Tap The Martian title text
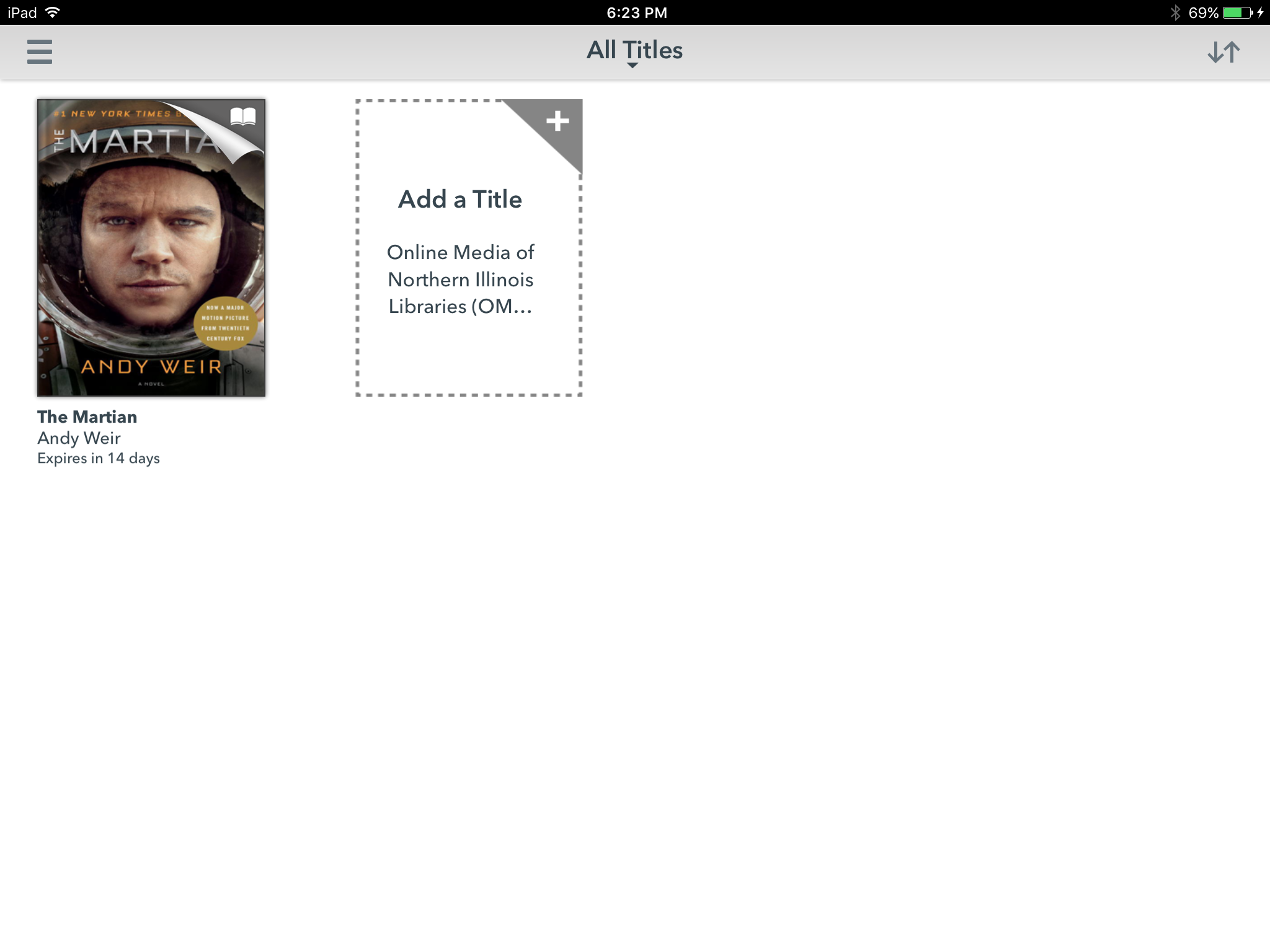 87,416
